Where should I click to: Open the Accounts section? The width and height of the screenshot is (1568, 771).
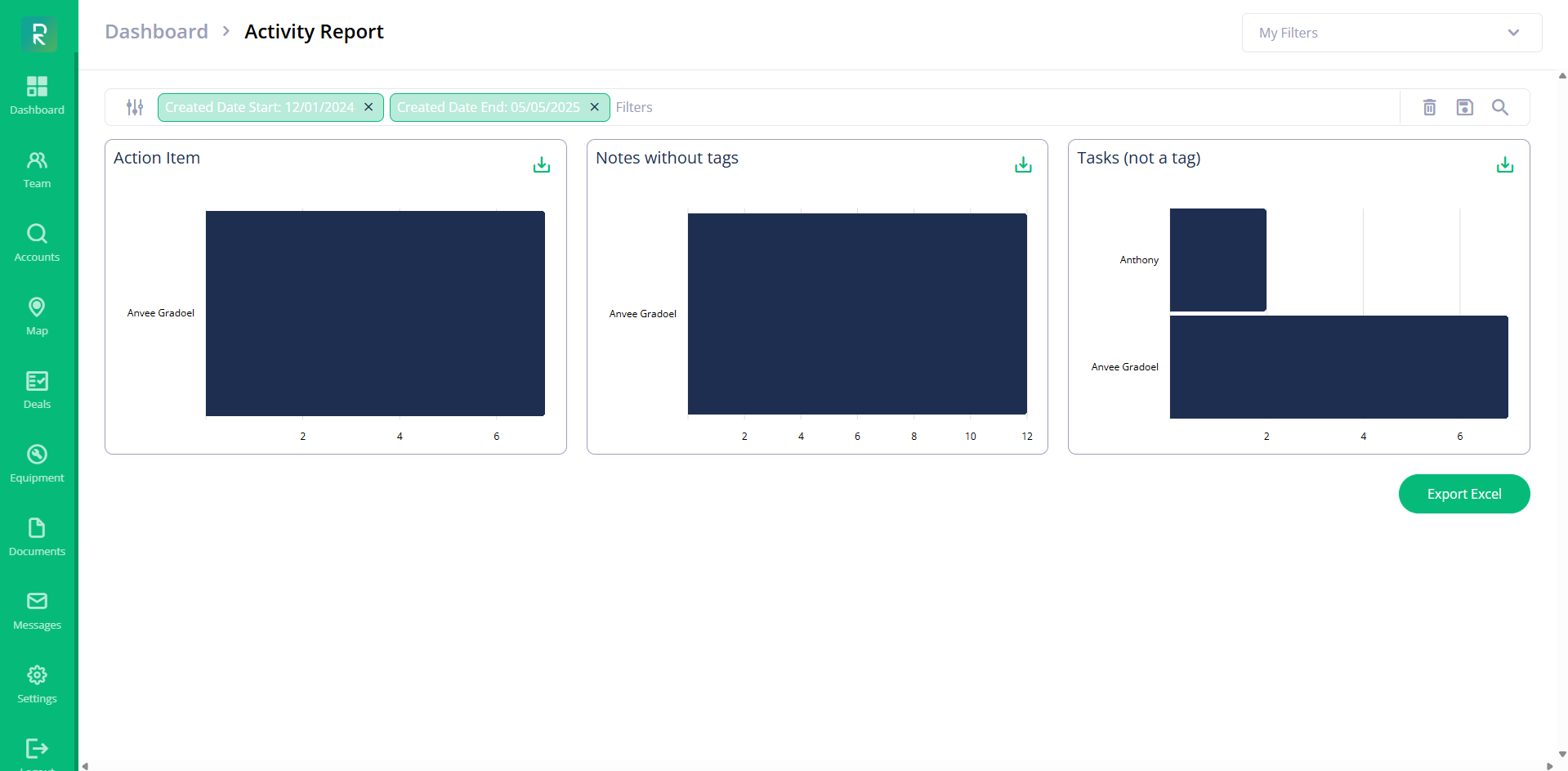[37, 243]
